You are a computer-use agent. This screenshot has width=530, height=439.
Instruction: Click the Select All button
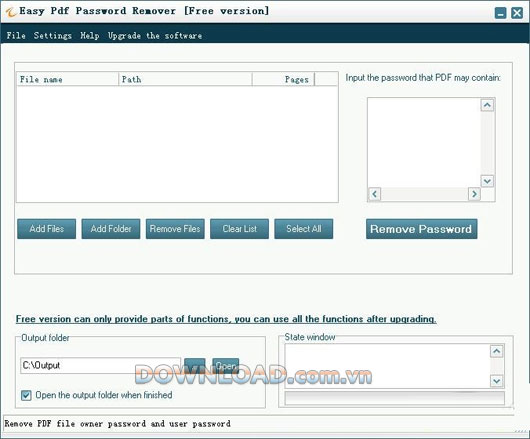[x=304, y=229]
